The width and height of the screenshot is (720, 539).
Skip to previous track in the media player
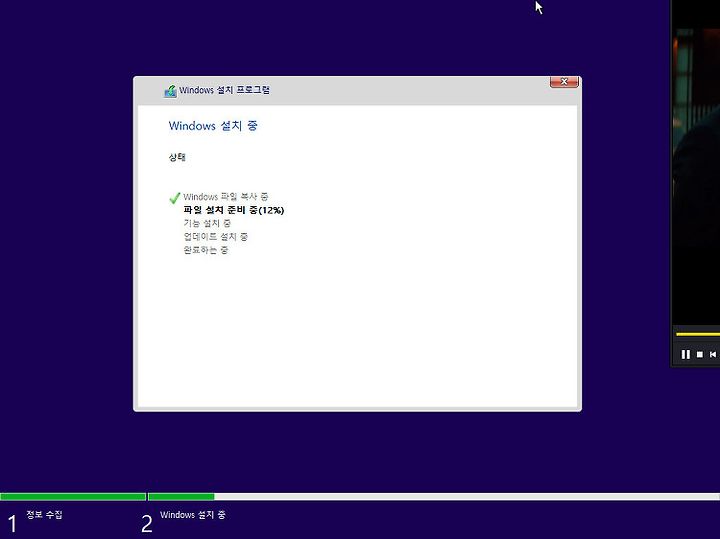(713, 354)
